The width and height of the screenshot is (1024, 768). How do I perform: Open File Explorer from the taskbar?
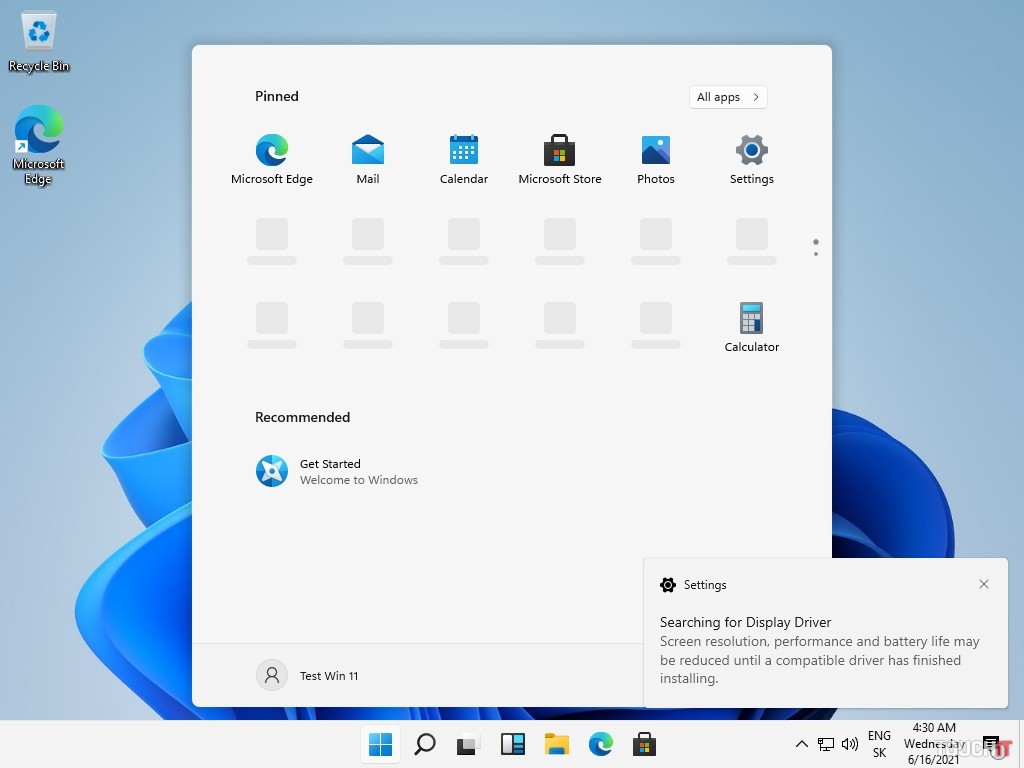coord(556,744)
